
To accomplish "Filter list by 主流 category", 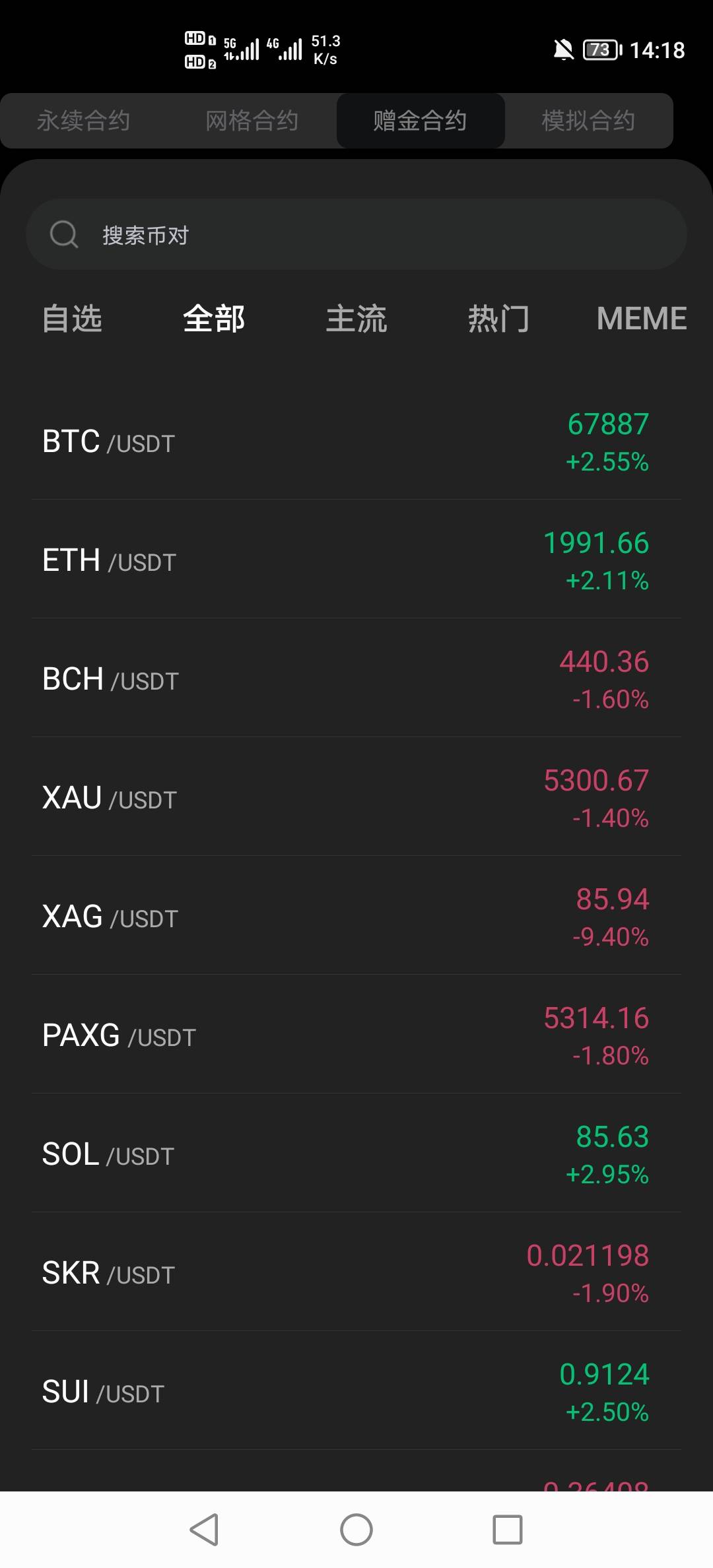I will click(356, 319).
